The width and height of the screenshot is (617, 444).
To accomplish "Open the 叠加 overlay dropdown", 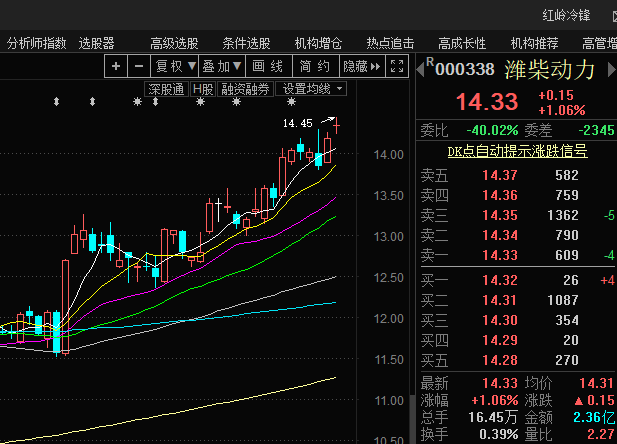I will [222, 66].
